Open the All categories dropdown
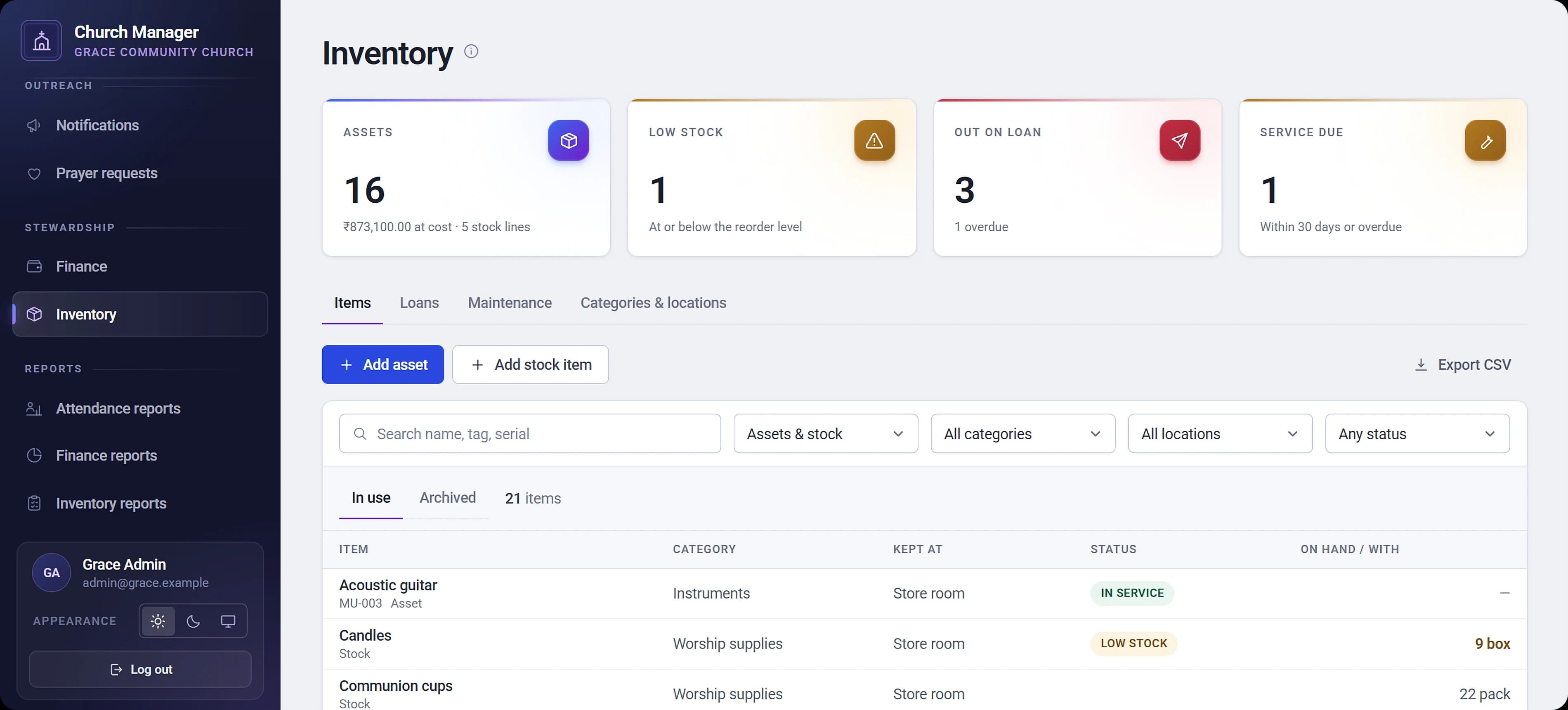 click(1023, 433)
